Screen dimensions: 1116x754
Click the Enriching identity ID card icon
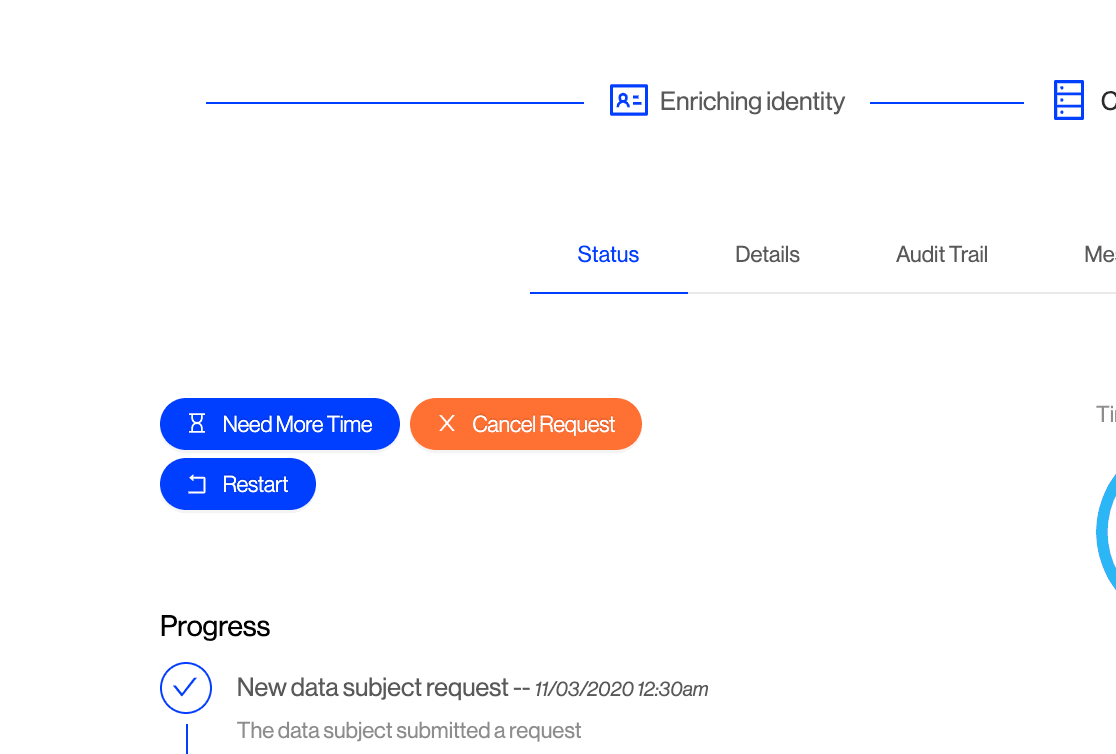629,100
